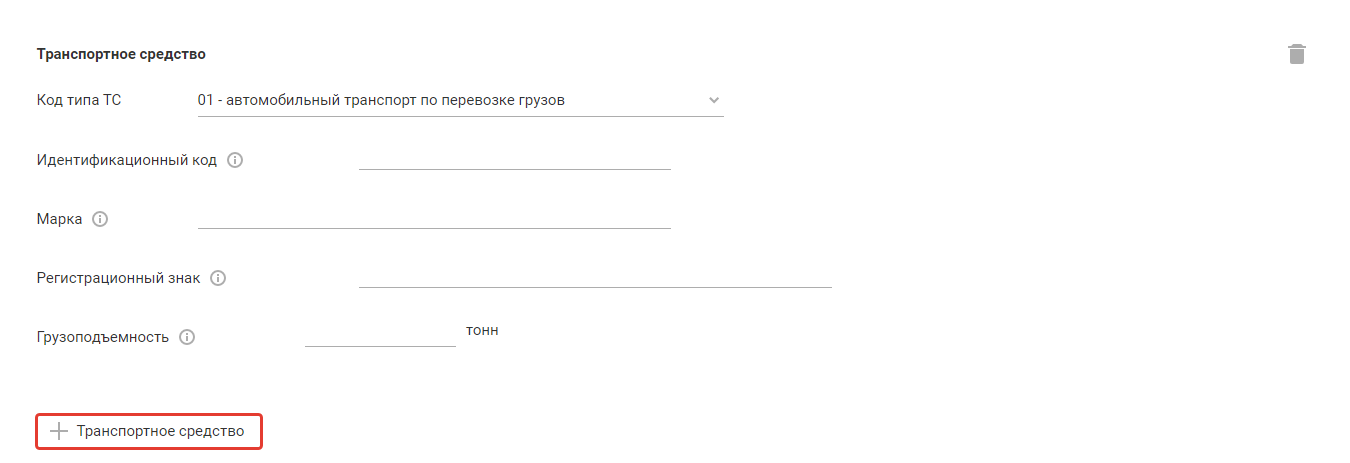Open the selected value '01 - автомобильный транспорт'

(382, 100)
